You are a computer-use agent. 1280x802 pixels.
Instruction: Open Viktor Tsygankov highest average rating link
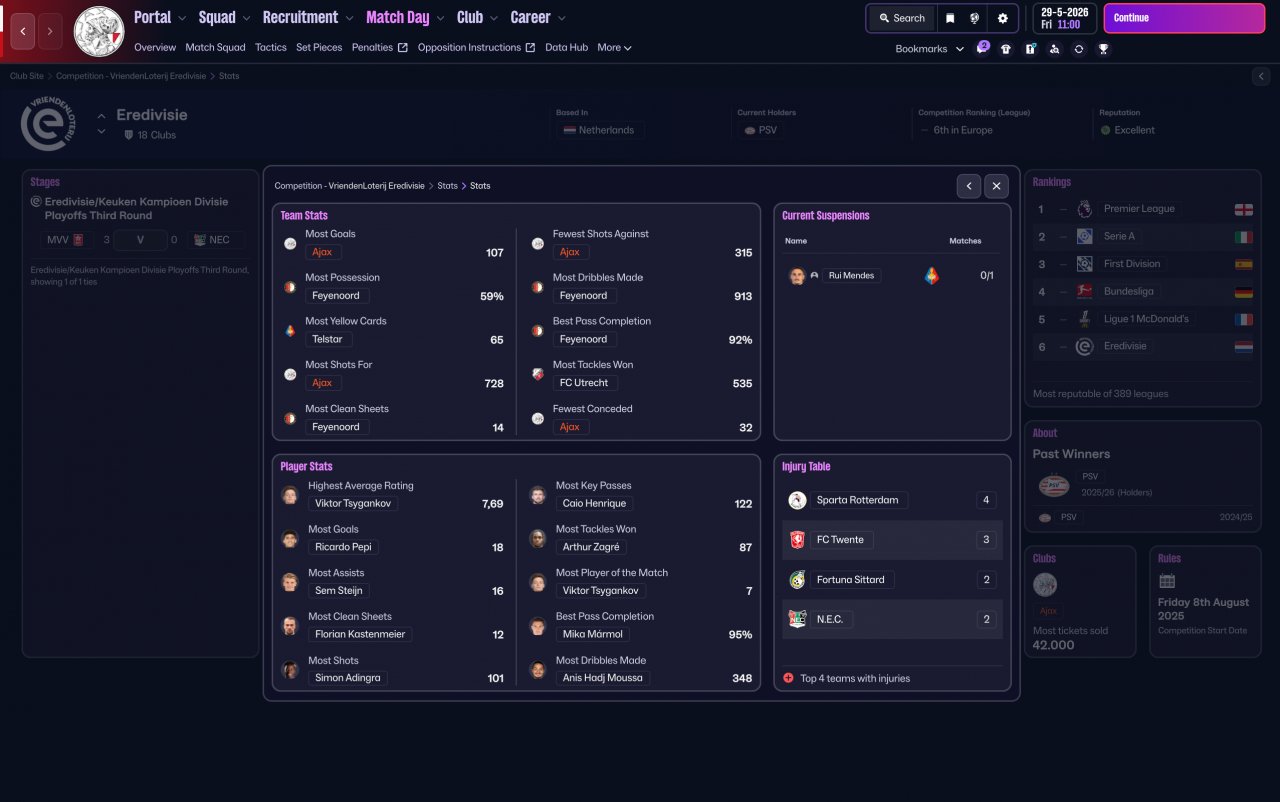pos(352,504)
